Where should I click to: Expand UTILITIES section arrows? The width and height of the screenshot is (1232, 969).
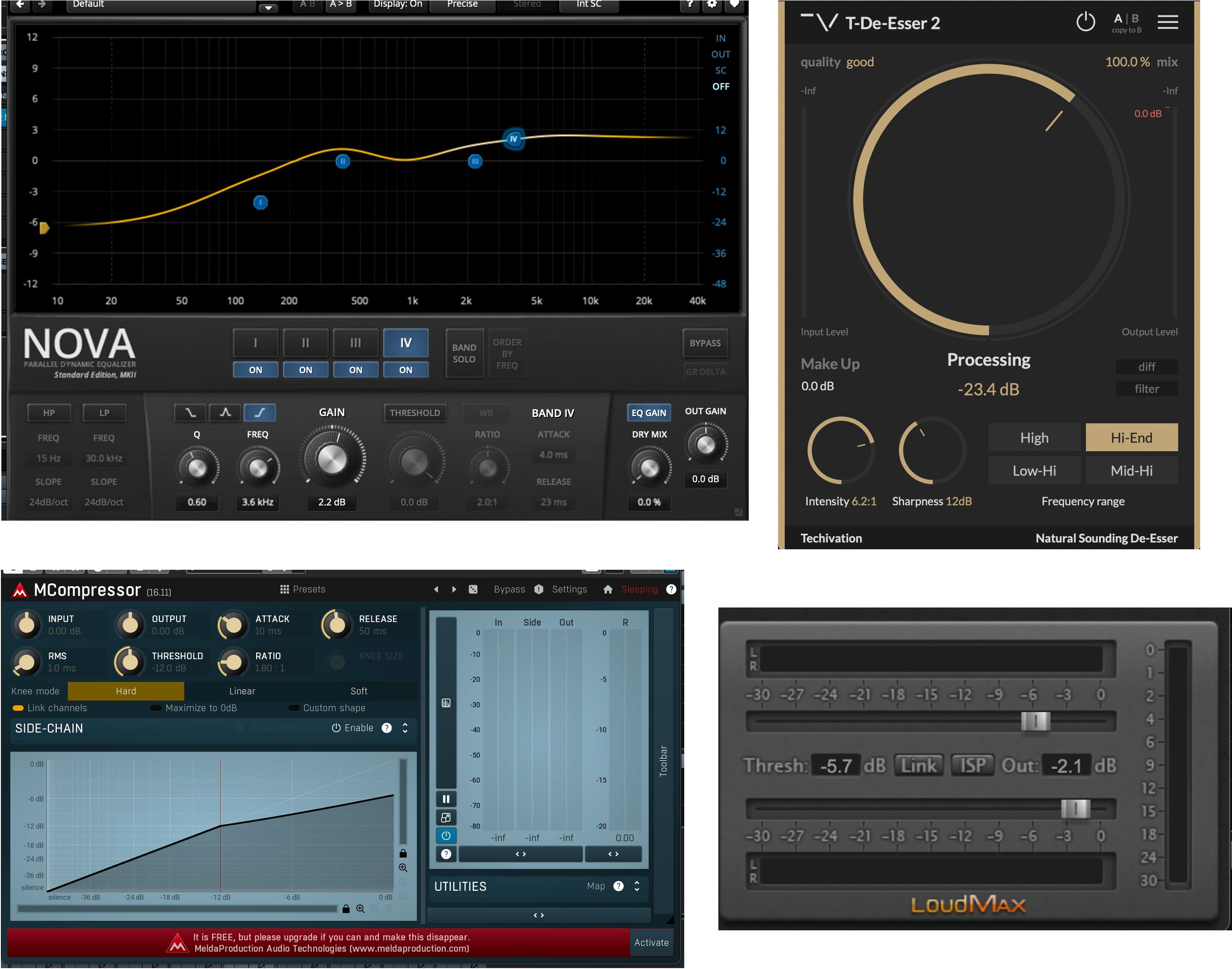coord(637,886)
